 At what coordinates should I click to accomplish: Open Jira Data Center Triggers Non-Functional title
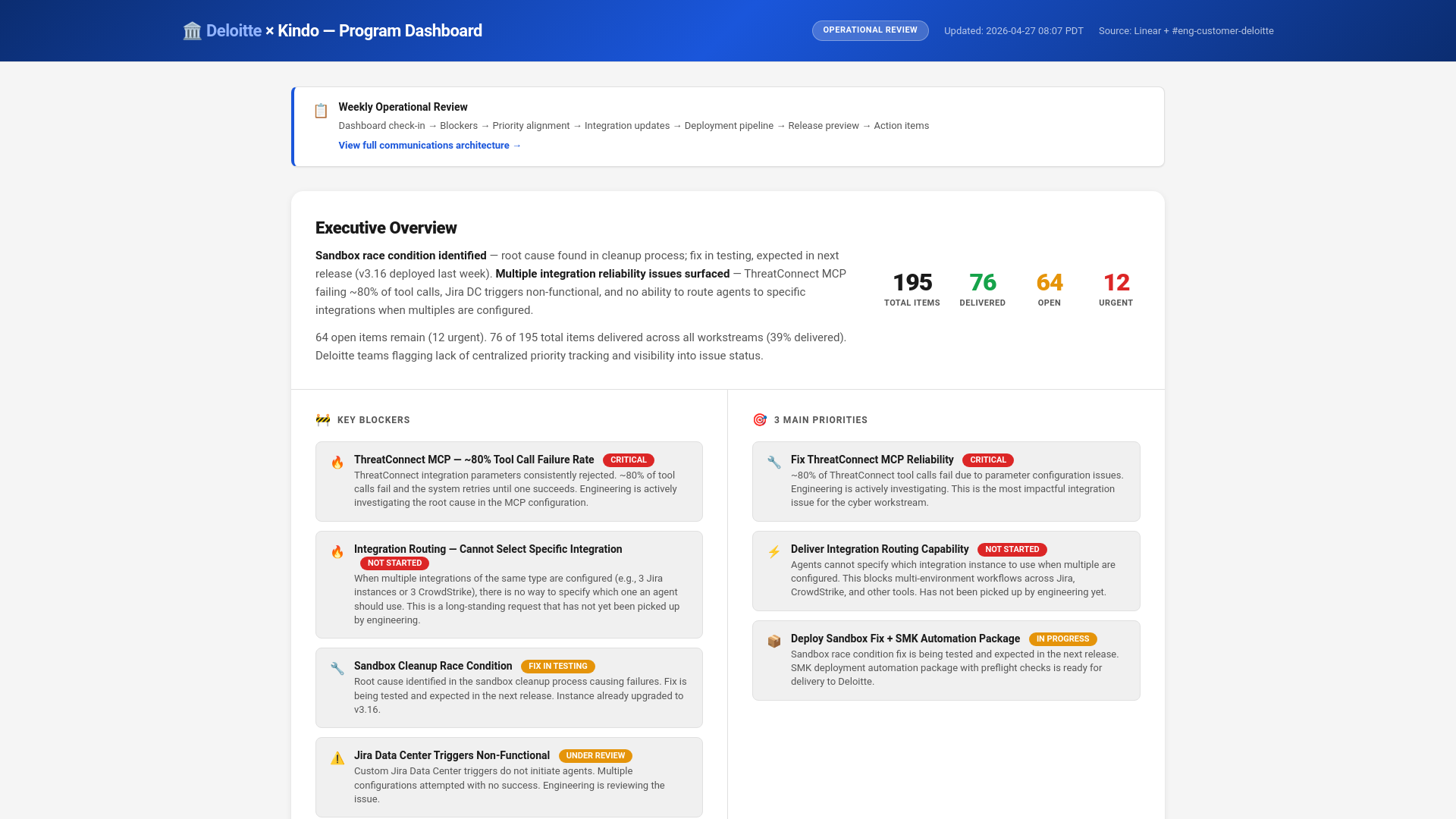click(452, 755)
